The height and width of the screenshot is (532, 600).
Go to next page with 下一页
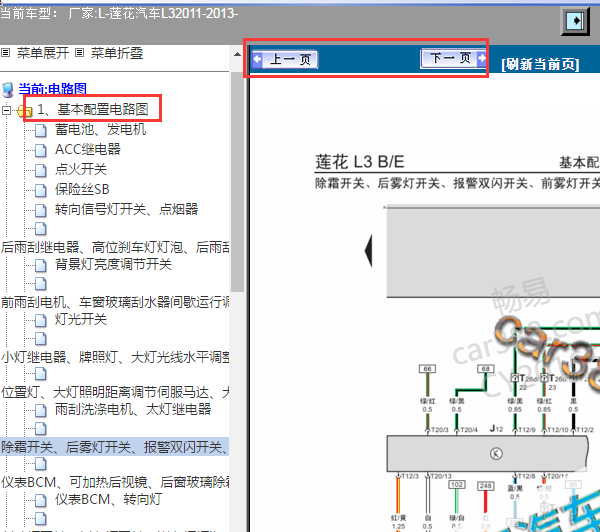(x=453, y=58)
